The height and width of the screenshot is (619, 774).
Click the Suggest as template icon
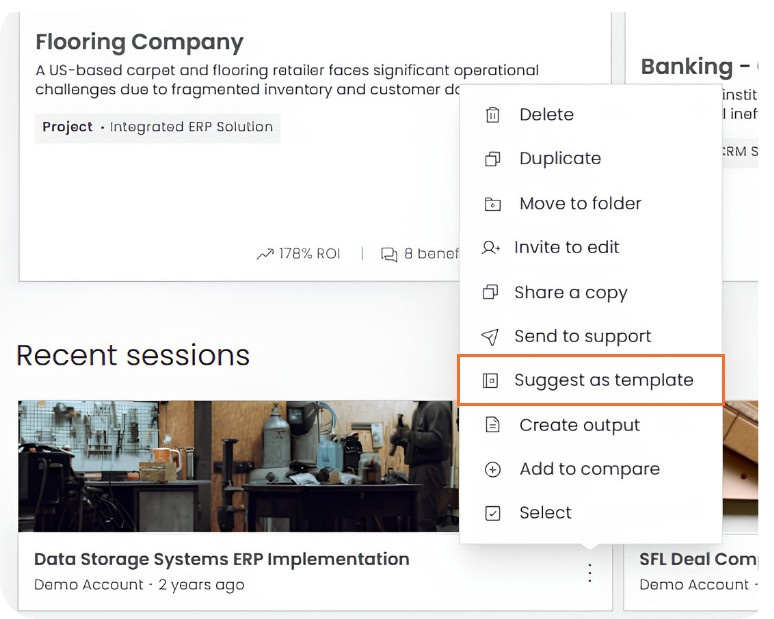pyautogui.click(x=490, y=381)
